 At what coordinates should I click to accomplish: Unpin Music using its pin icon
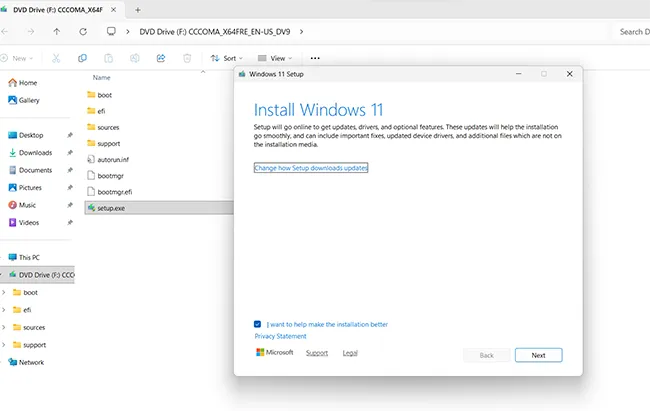pyautogui.click(x=70, y=205)
